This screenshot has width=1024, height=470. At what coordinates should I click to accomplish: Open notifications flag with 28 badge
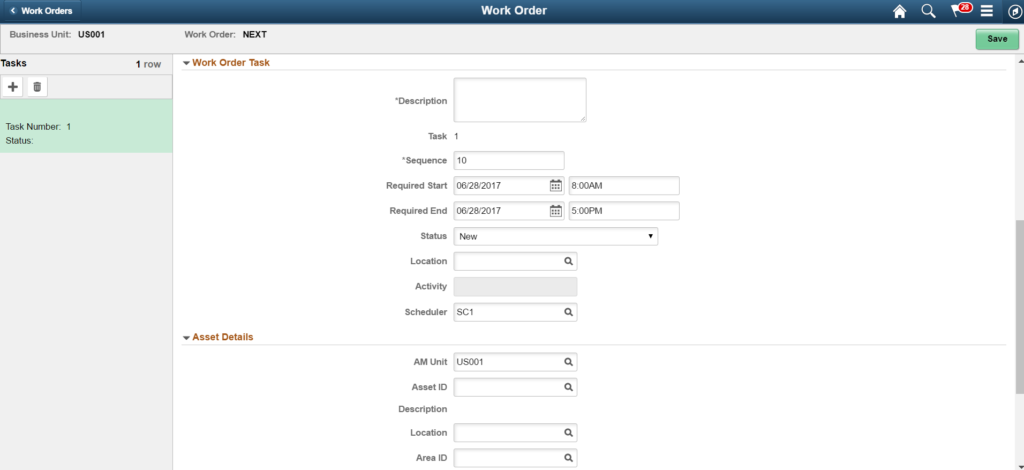pos(959,11)
